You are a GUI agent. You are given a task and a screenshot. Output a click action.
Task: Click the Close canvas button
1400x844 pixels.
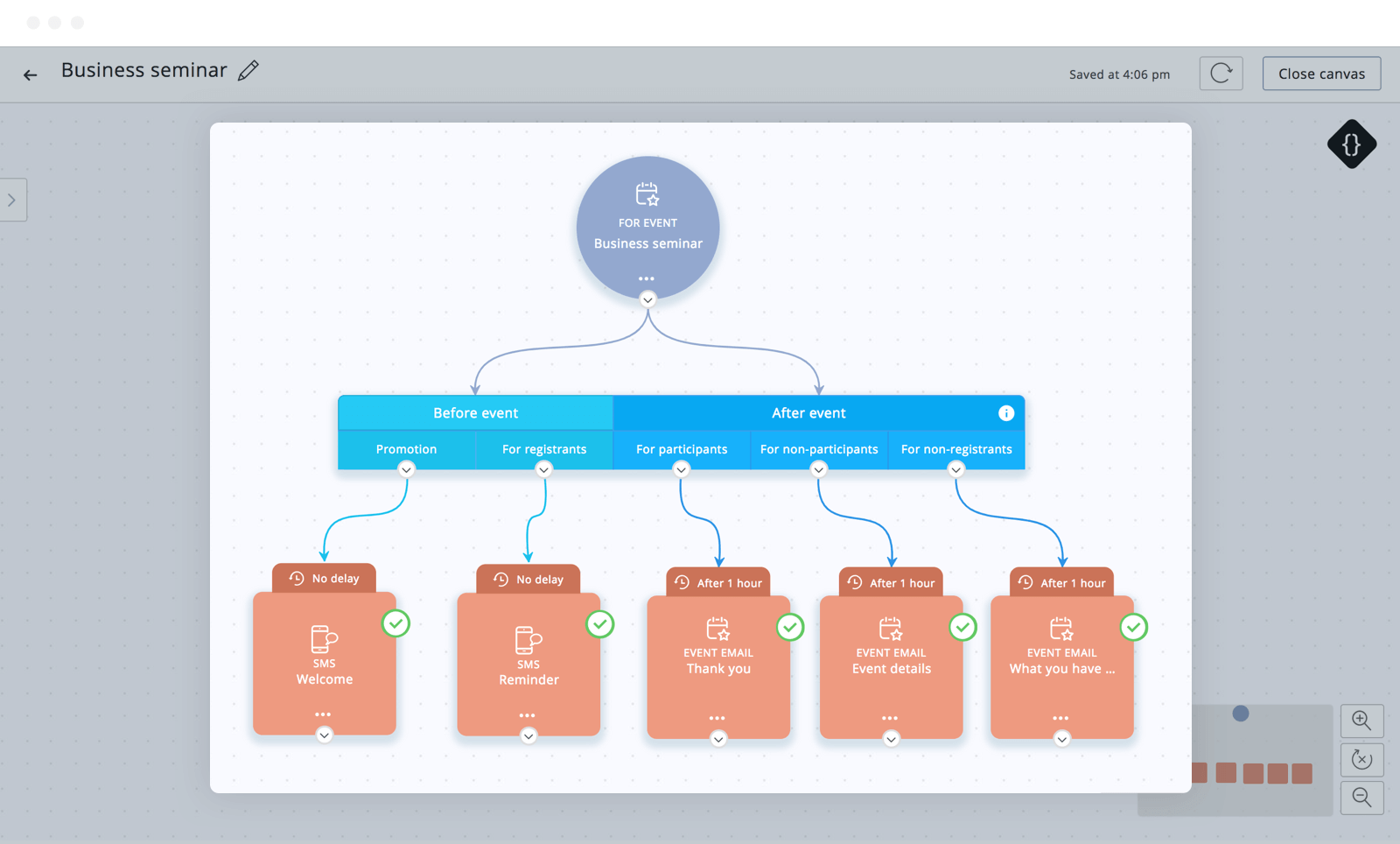(1321, 74)
